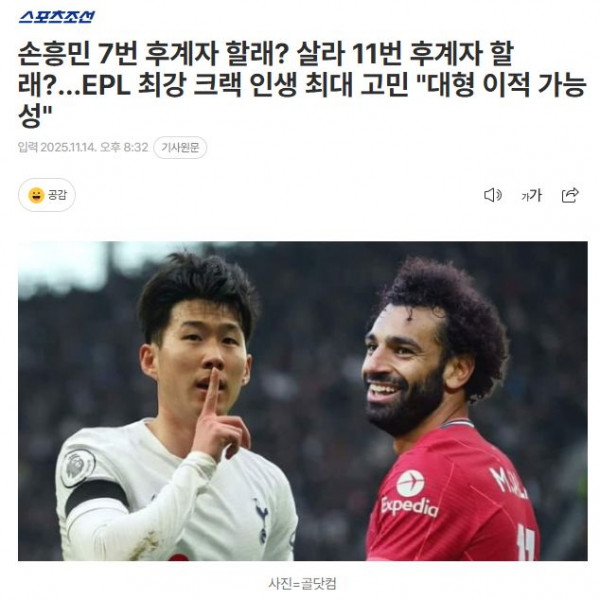
Task: Open the 스포츠조선 publisher logo
Action: tap(57, 16)
